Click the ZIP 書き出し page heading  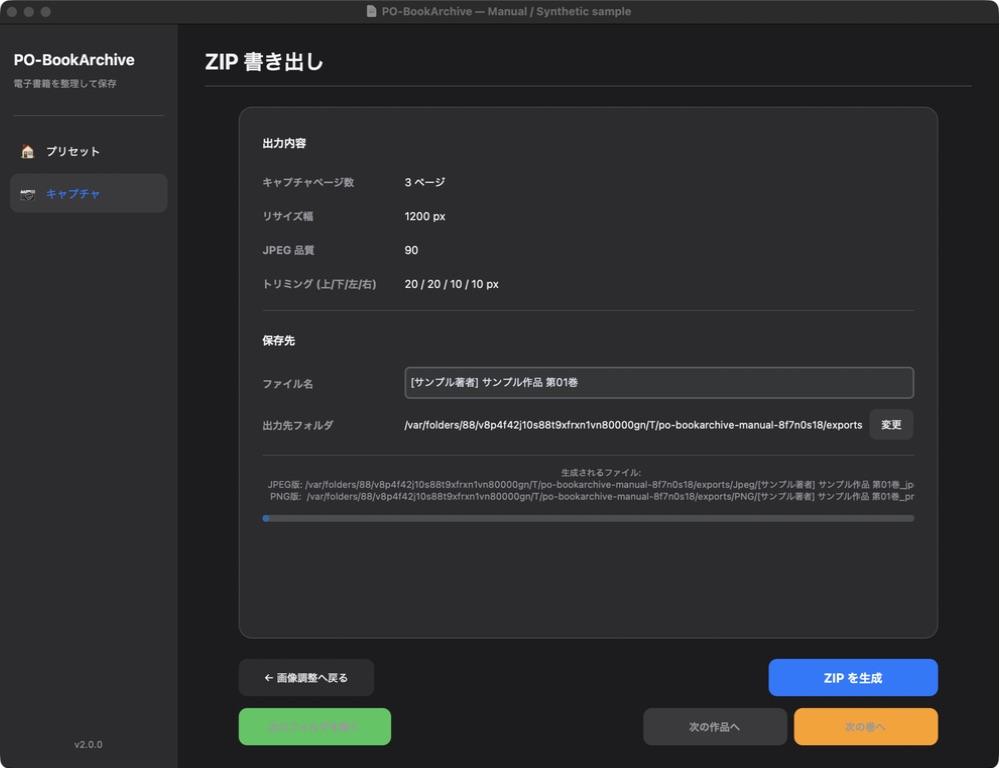tap(264, 62)
